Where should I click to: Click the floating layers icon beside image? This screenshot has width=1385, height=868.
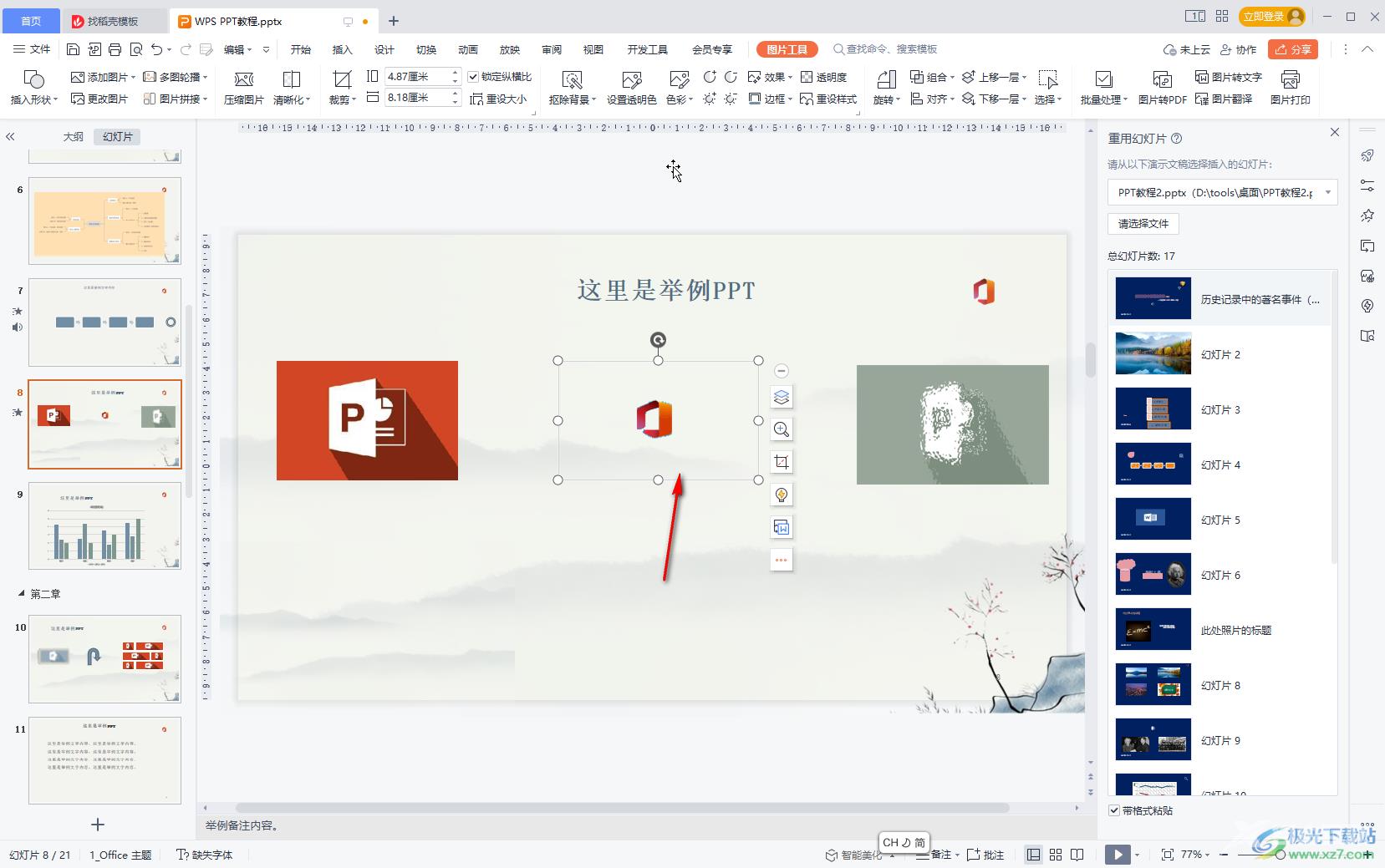tap(782, 397)
